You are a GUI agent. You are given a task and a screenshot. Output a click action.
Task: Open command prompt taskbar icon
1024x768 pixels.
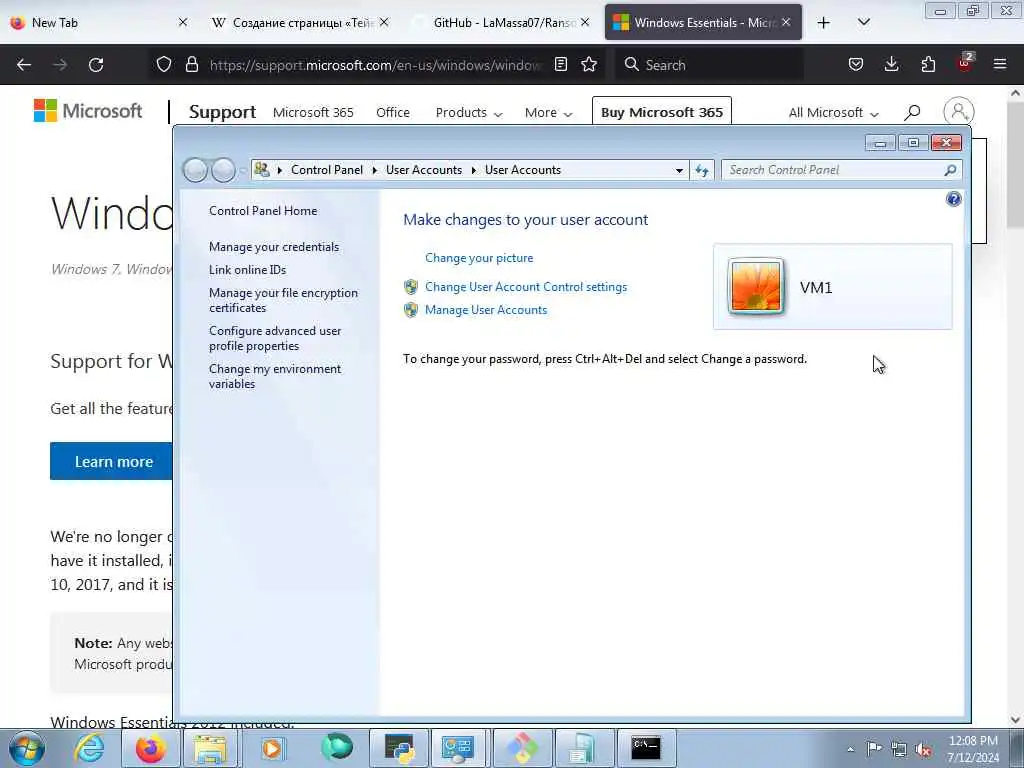pyautogui.click(x=646, y=748)
